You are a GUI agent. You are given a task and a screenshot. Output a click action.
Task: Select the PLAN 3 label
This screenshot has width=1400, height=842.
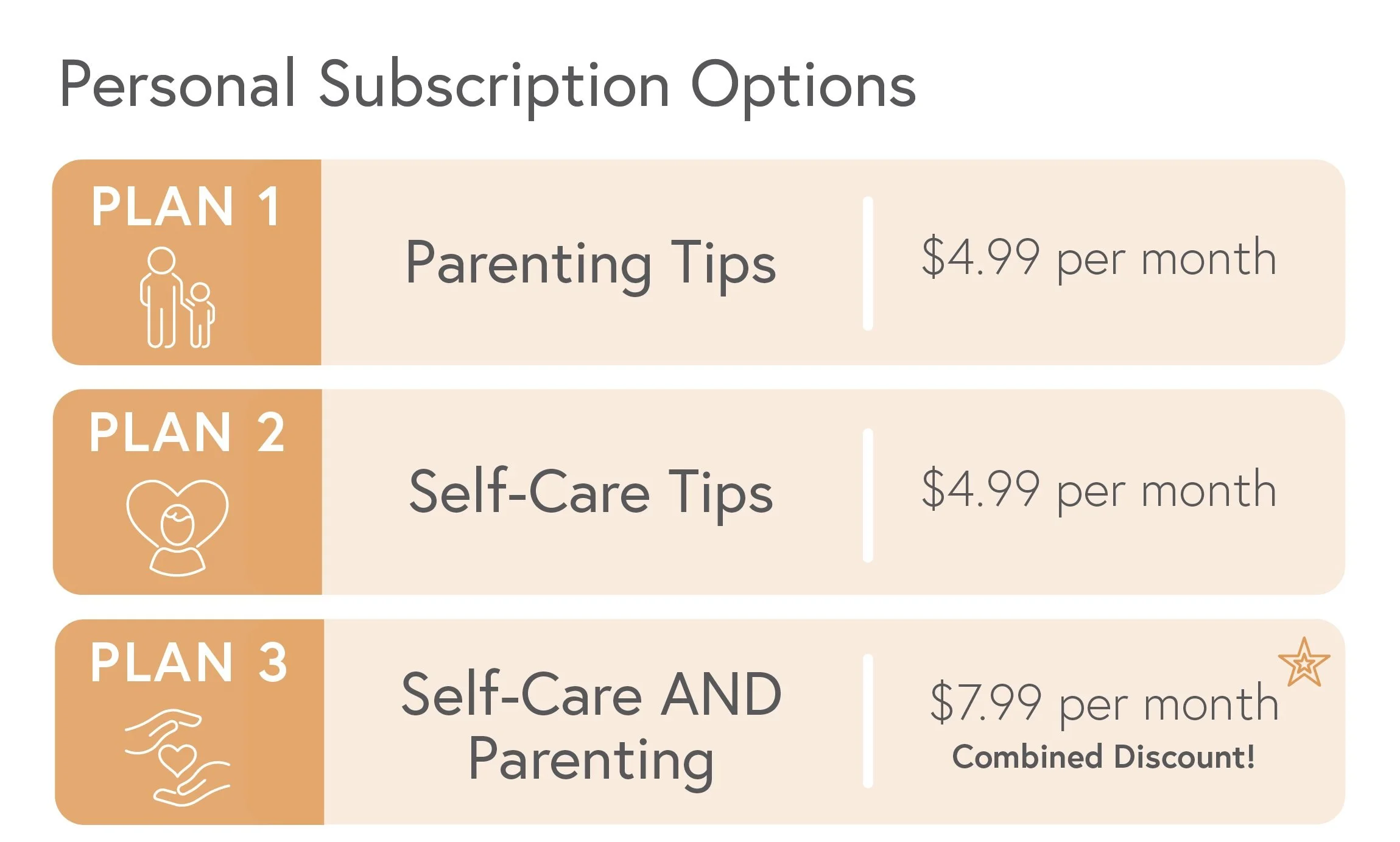point(188,662)
